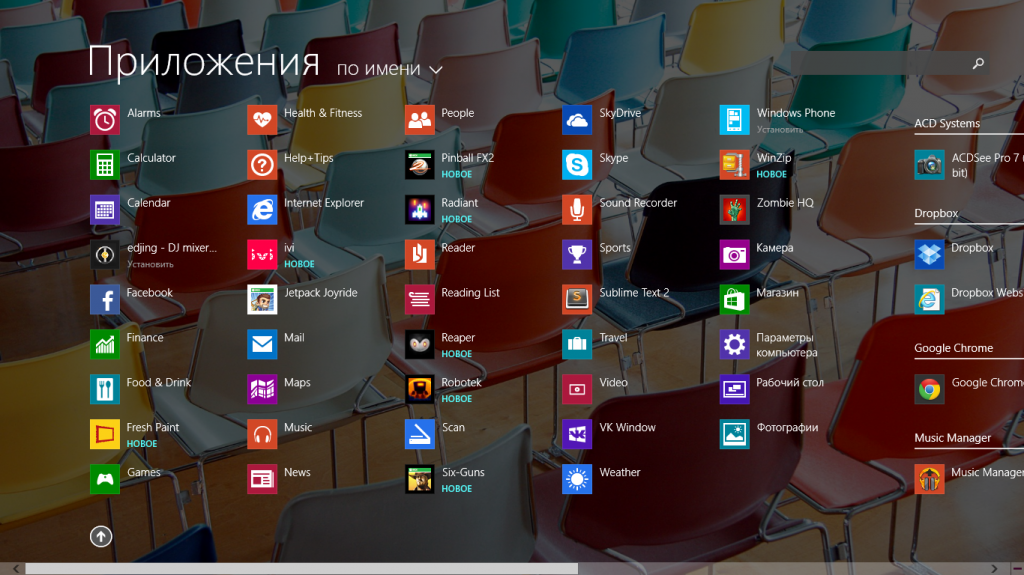Launch the Reaper game icon
The image size is (1024, 575).
(x=419, y=344)
